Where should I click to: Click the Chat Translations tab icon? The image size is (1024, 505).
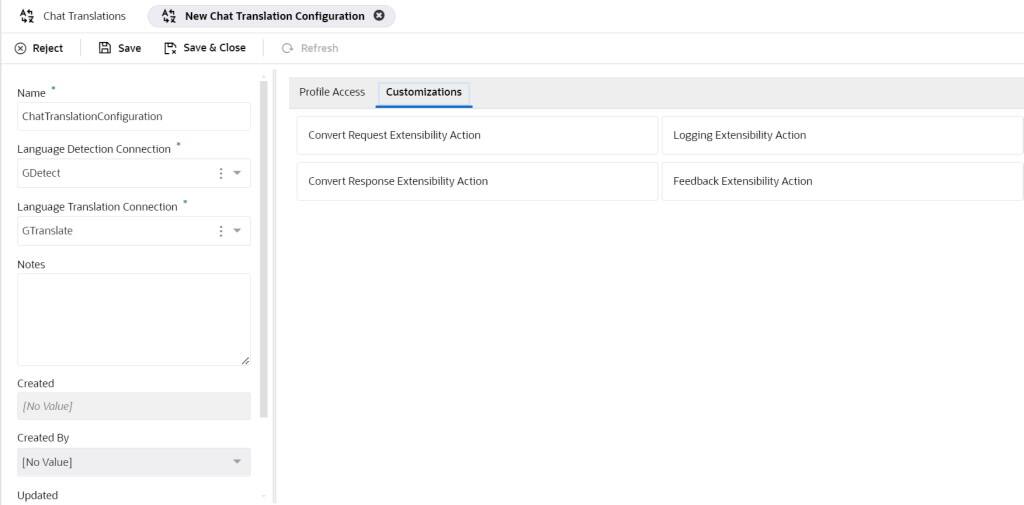[x=27, y=16]
